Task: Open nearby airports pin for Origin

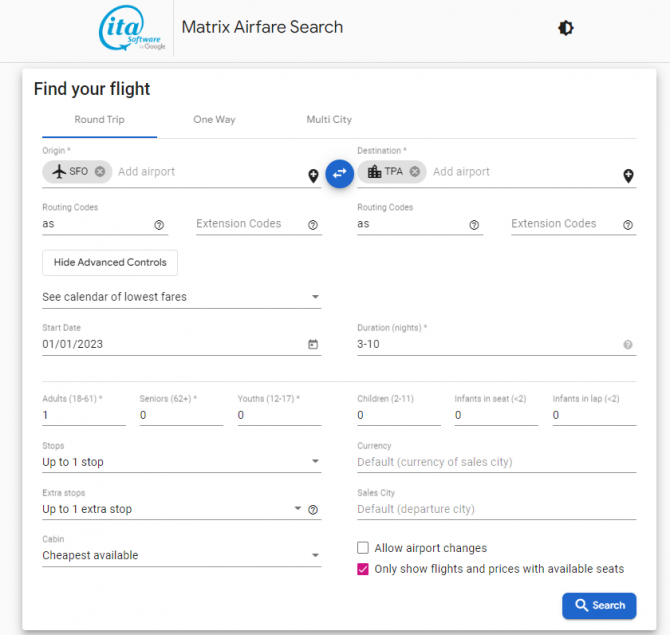Action: coord(313,176)
